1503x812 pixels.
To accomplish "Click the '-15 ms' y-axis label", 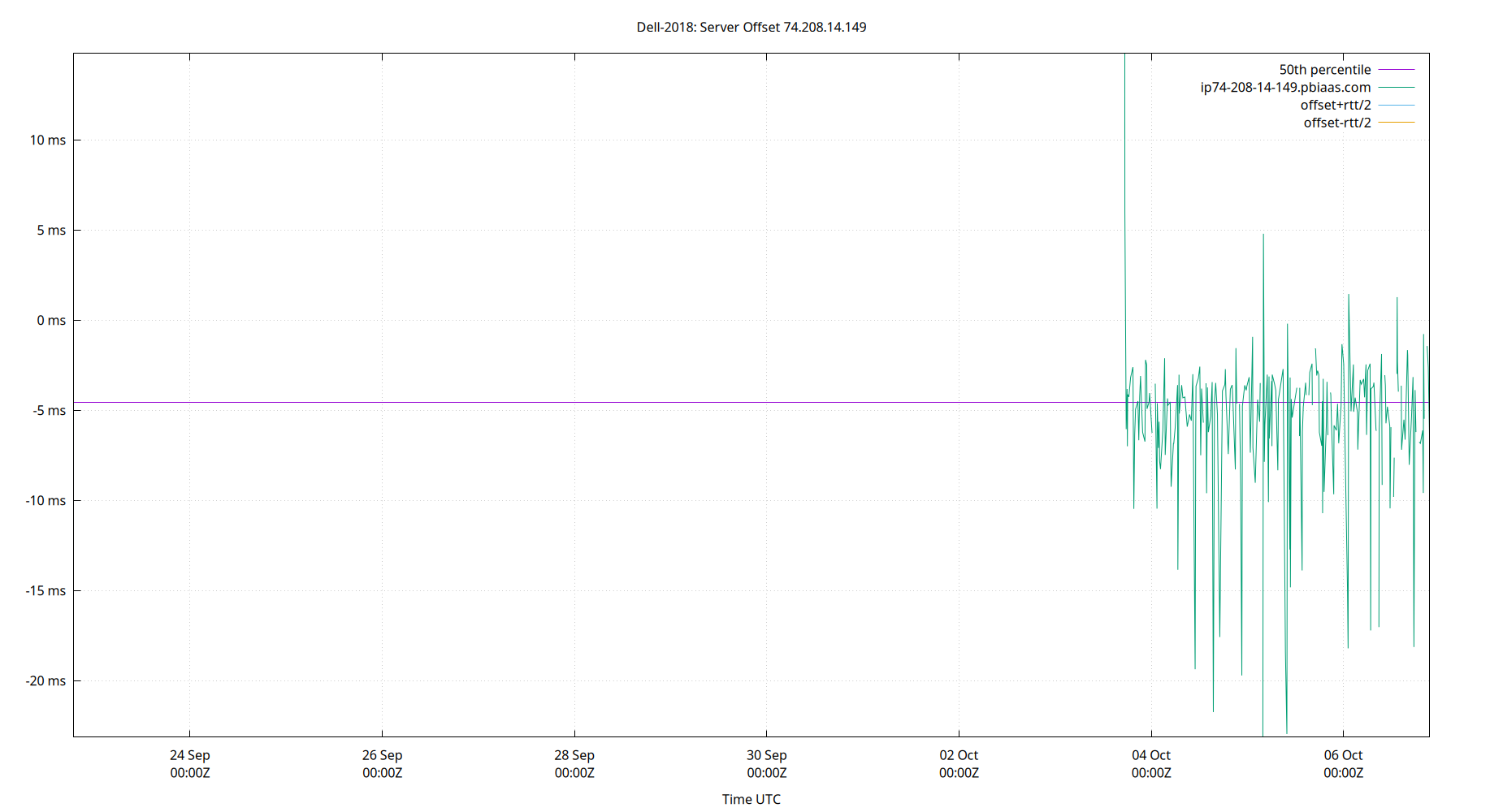I will pos(45,591).
